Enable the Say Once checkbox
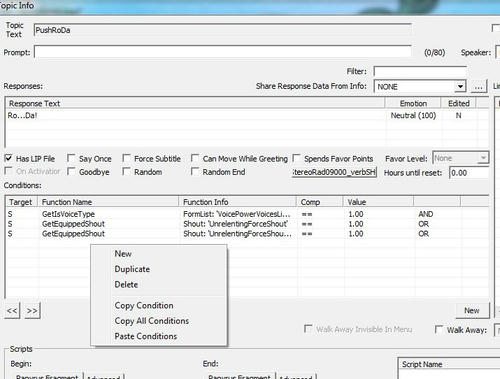Viewport: 500px width, 379px height. [x=71, y=158]
